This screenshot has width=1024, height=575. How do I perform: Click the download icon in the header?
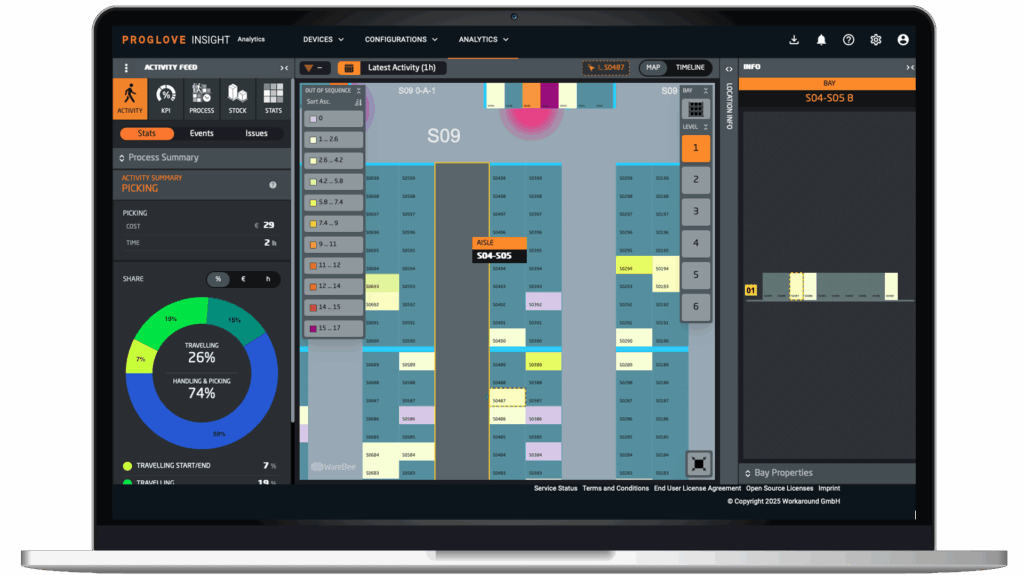(x=794, y=40)
